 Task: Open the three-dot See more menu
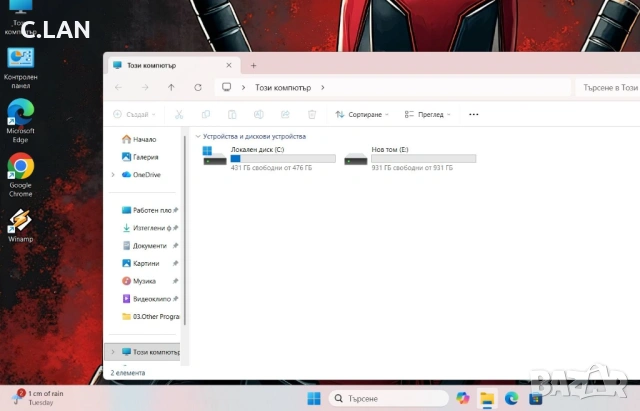coord(473,115)
